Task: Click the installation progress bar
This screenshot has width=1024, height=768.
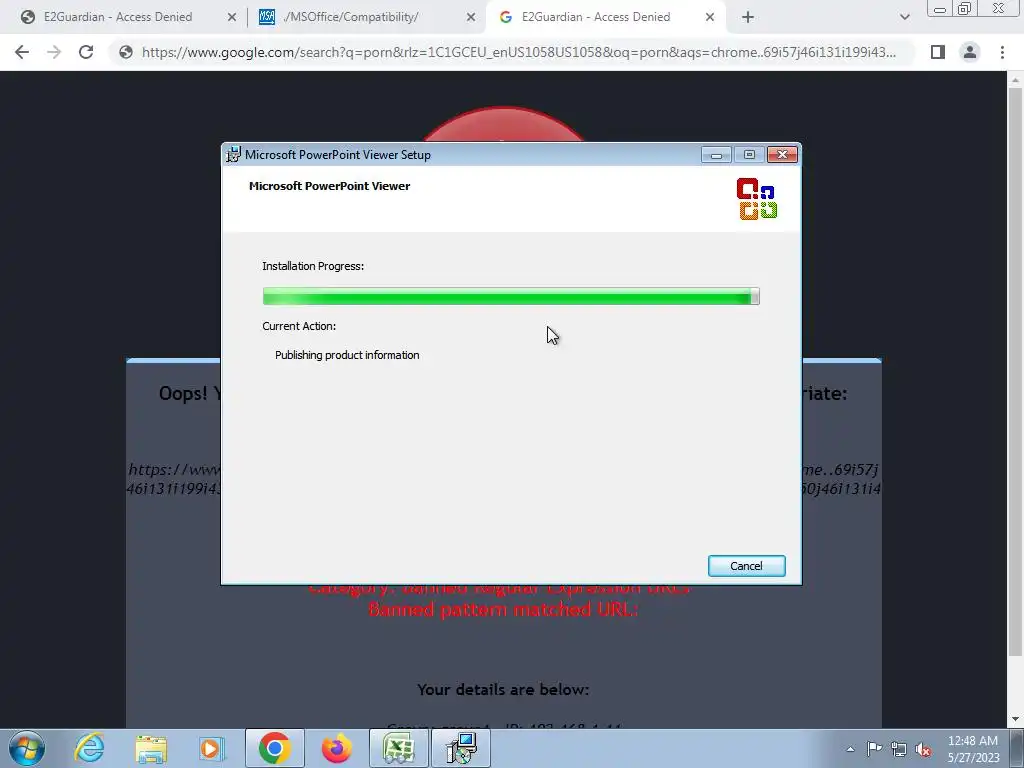Action: click(511, 296)
